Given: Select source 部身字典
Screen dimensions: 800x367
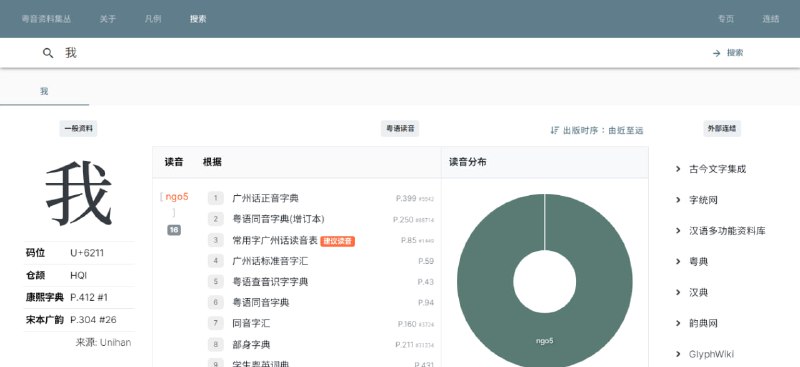Looking at the screenshot, I should [x=251, y=345].
